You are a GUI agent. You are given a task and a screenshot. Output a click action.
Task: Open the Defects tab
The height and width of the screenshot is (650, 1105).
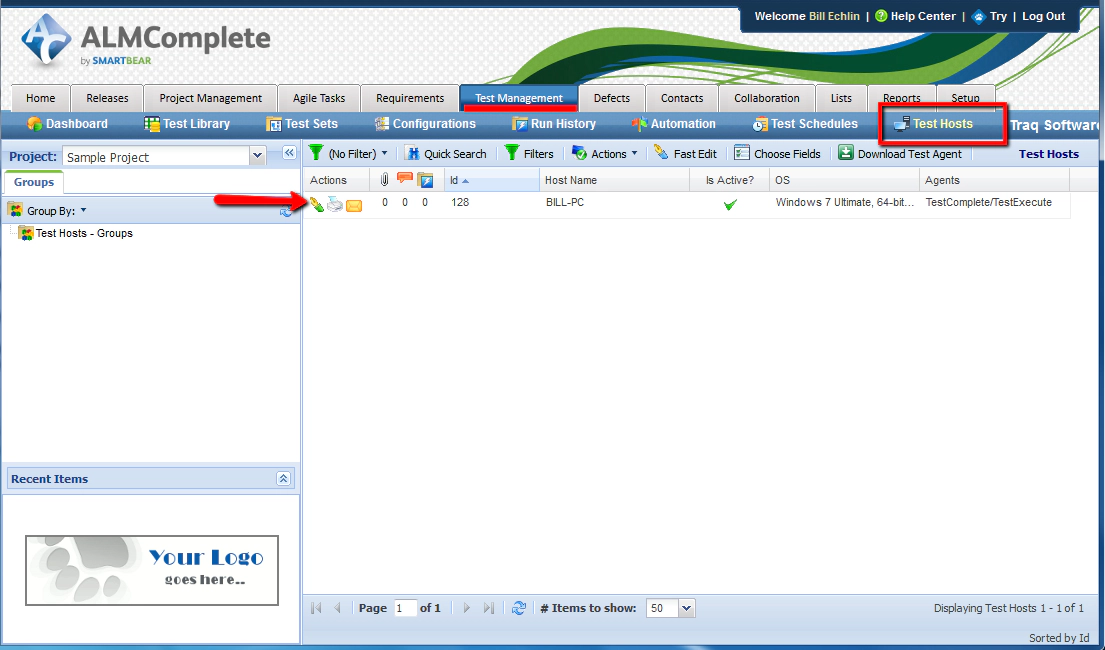[x=612, y=98]
